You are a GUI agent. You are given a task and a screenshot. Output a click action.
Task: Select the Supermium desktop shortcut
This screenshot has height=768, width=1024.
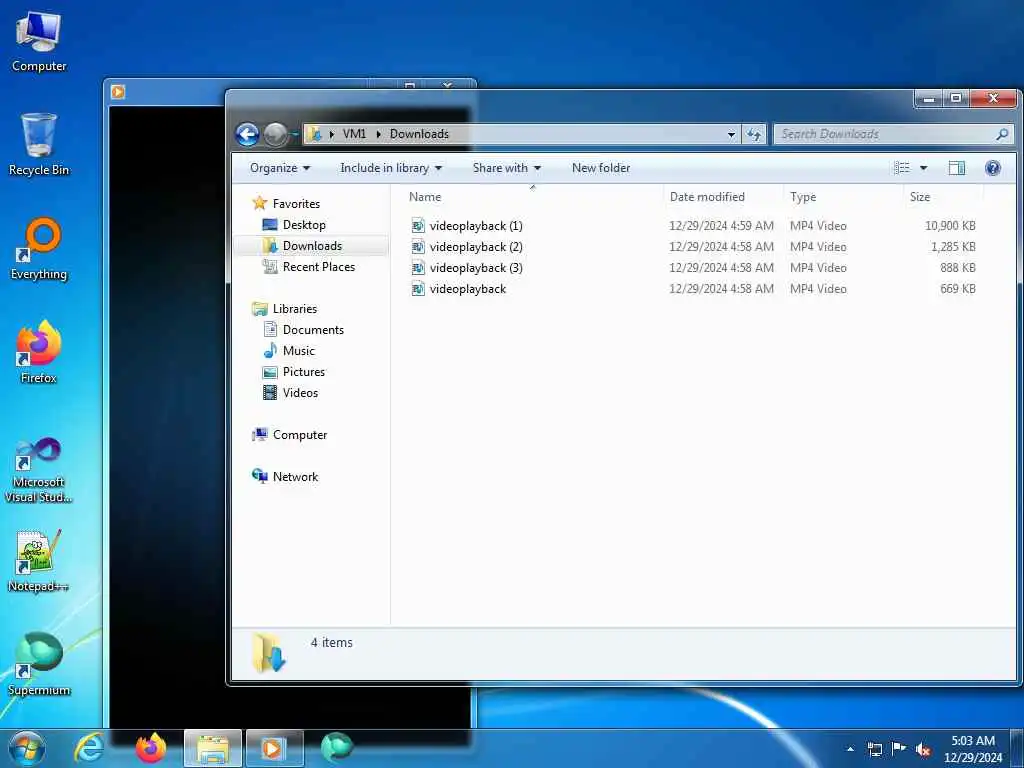click(x=39, y=664)
